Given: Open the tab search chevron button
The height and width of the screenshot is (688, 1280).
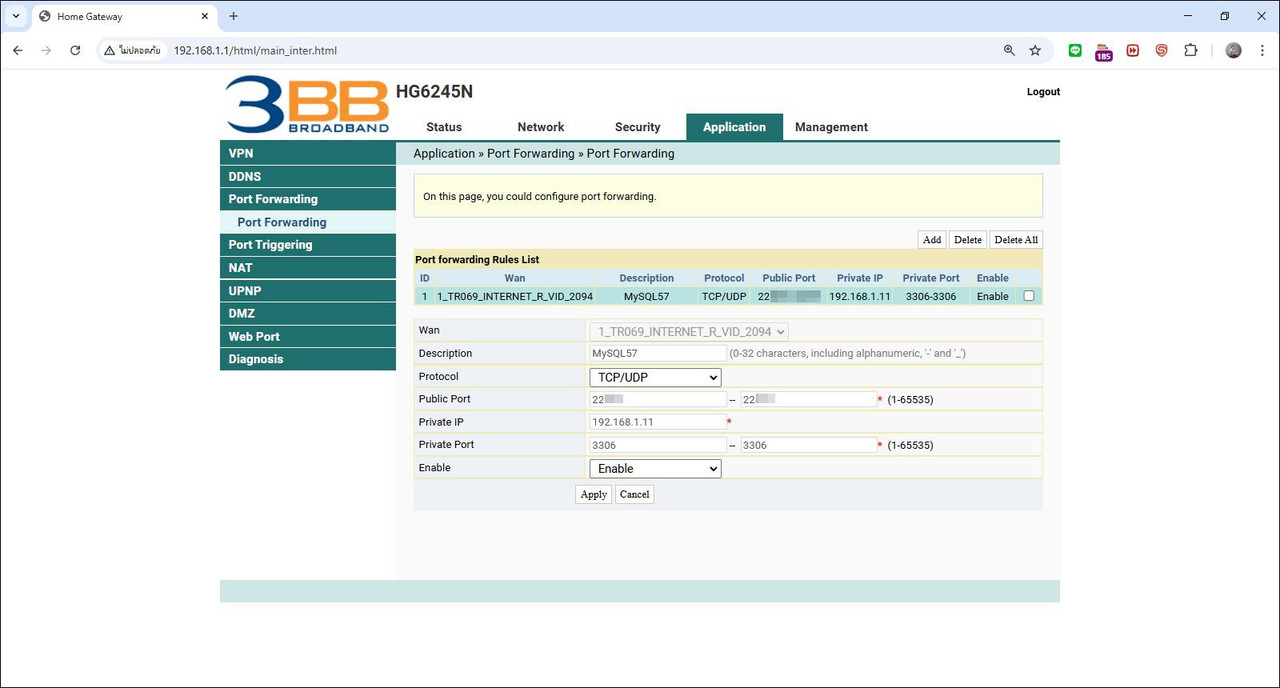Looking at the screenshot, I should point(16,16).
